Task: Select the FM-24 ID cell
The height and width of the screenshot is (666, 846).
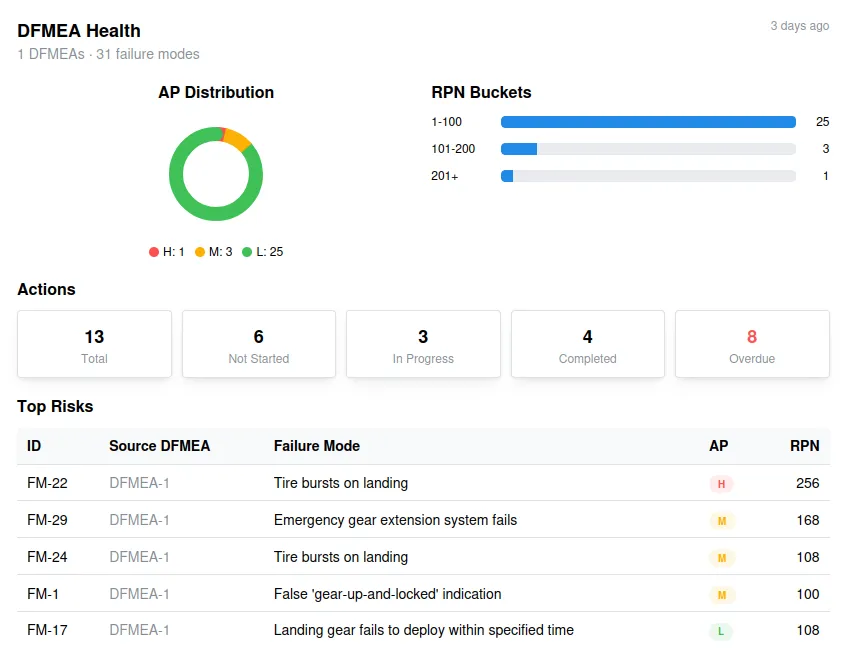Action: point(47,557)
